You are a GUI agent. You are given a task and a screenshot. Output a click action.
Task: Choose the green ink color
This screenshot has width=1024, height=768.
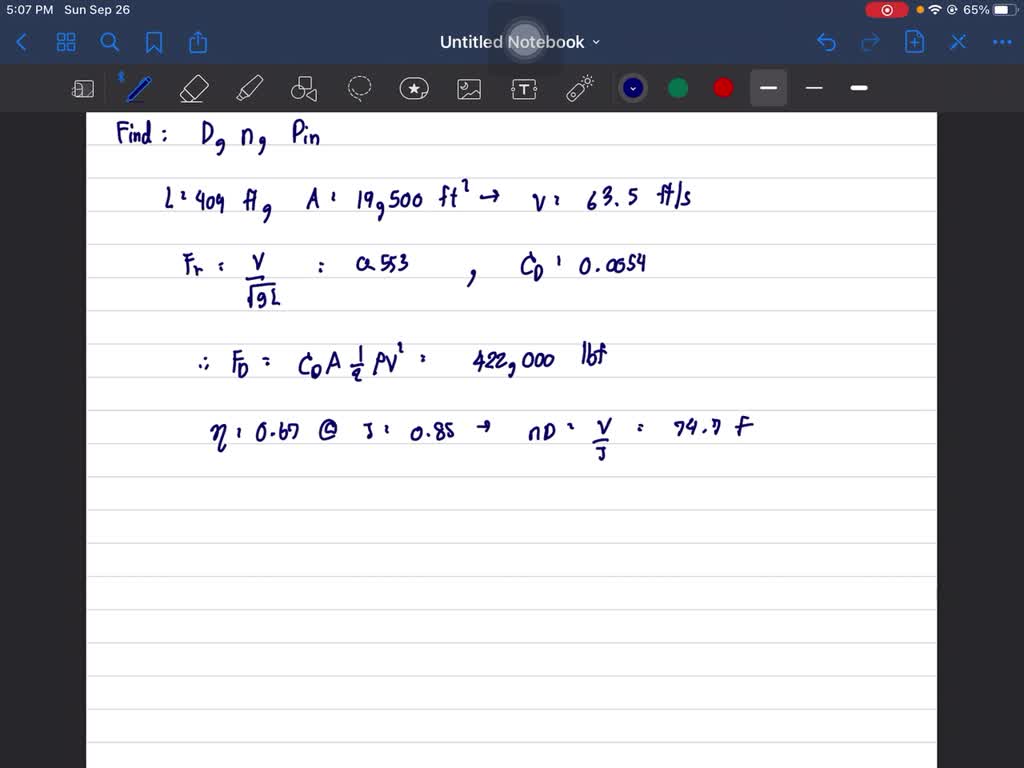pos(678,88)
